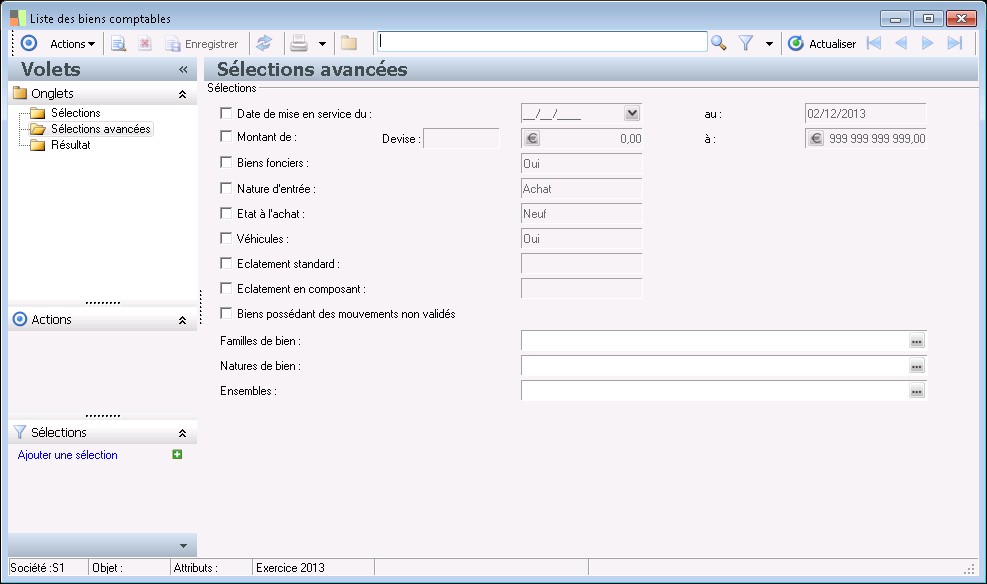The image size is (987, 584).
Task: Click the folder icon in toolbar
Action: pyautogui.click(x=349, y=43)
